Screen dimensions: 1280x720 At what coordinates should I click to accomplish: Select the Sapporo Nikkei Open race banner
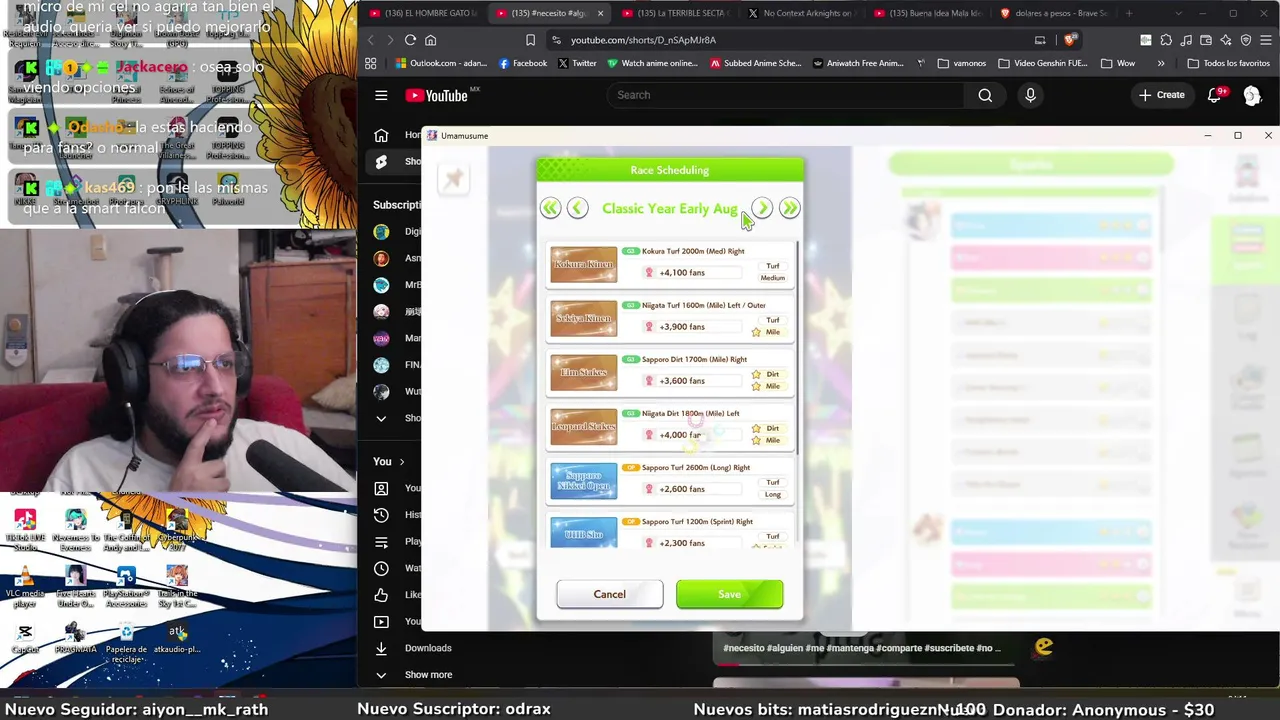tap(584, 481)
